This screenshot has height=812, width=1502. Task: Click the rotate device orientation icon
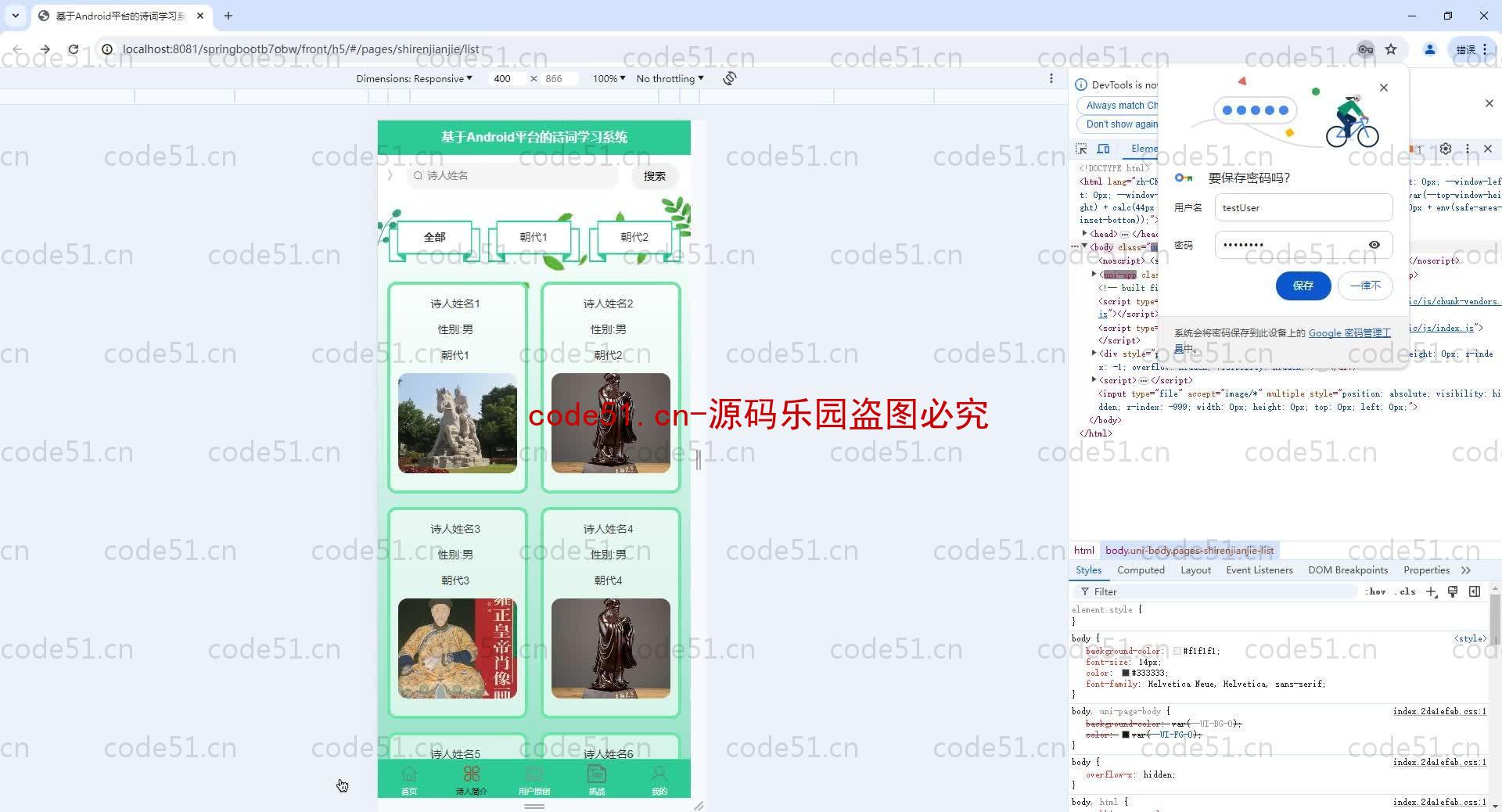point(729,78)
